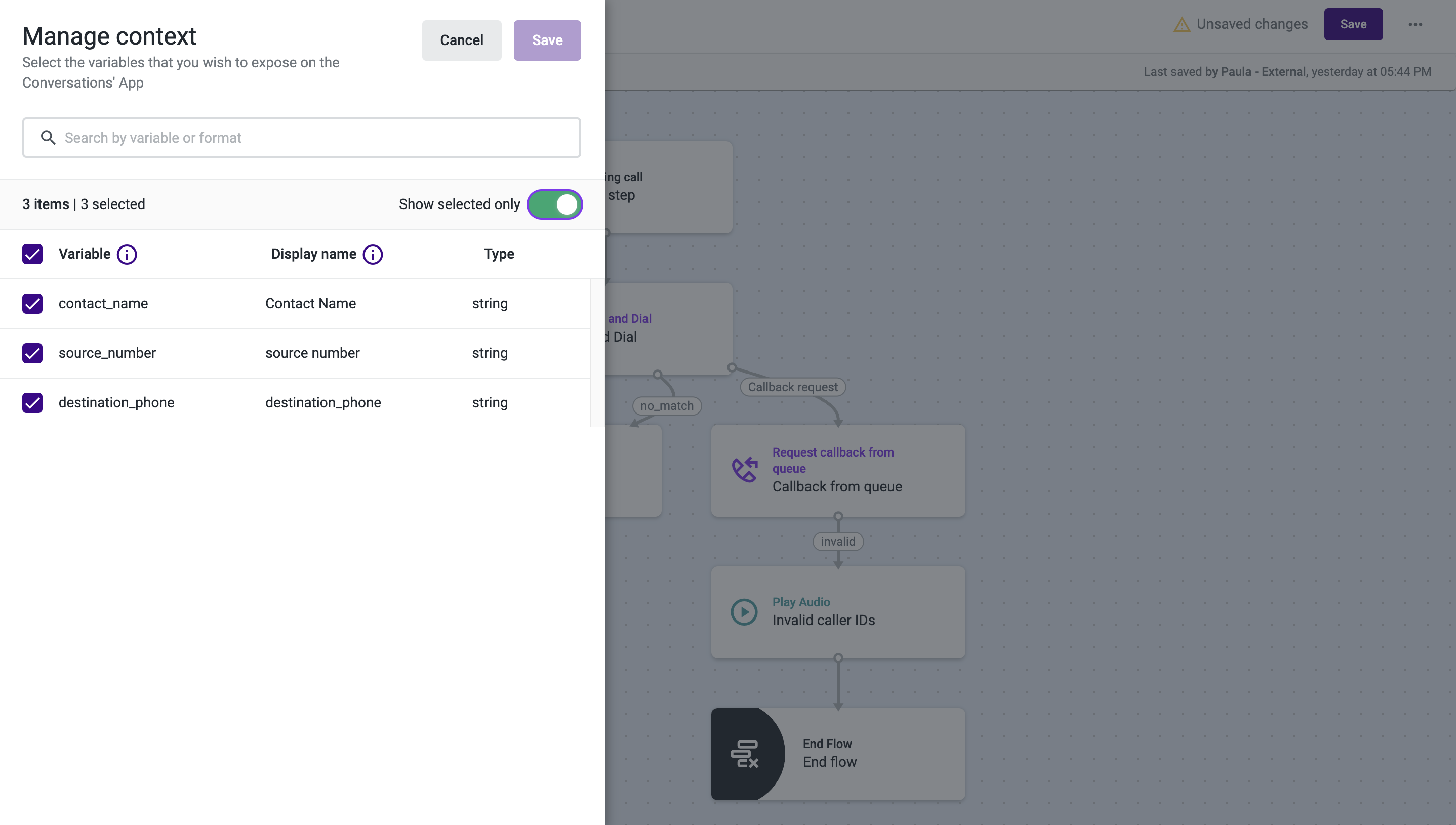
Task: Toggle the select-all Variable header checkbox
Action: pos(32,255)
